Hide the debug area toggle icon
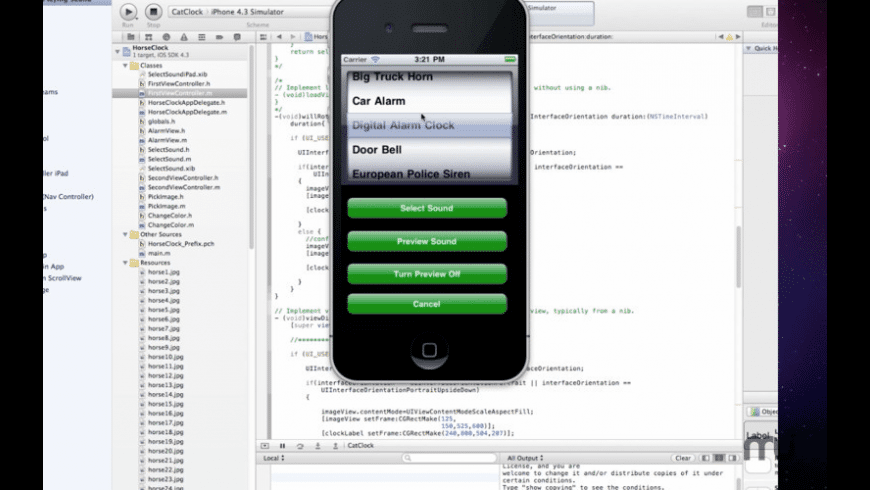The width and height of the screenshot is (870, 490). coord(265,446)
